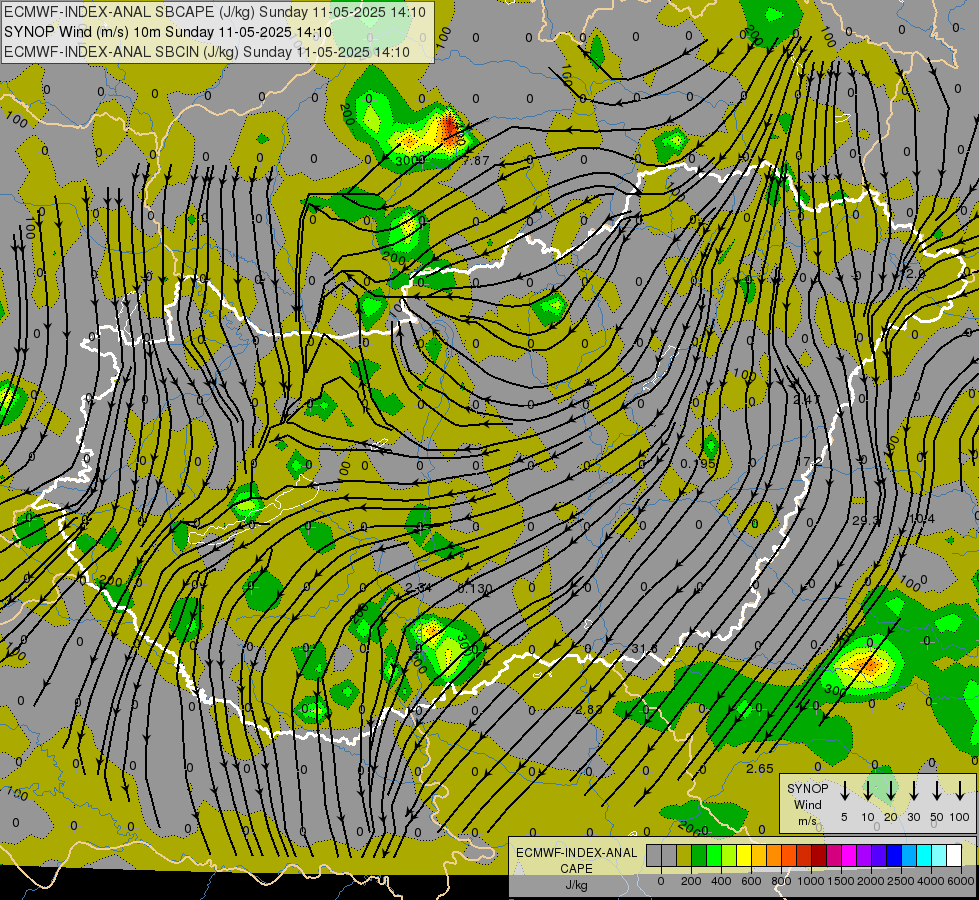Click the 17.2 value on the map
Image resolution: width=979 pixels, height=900 pixels.
click(x=809, y=462)
